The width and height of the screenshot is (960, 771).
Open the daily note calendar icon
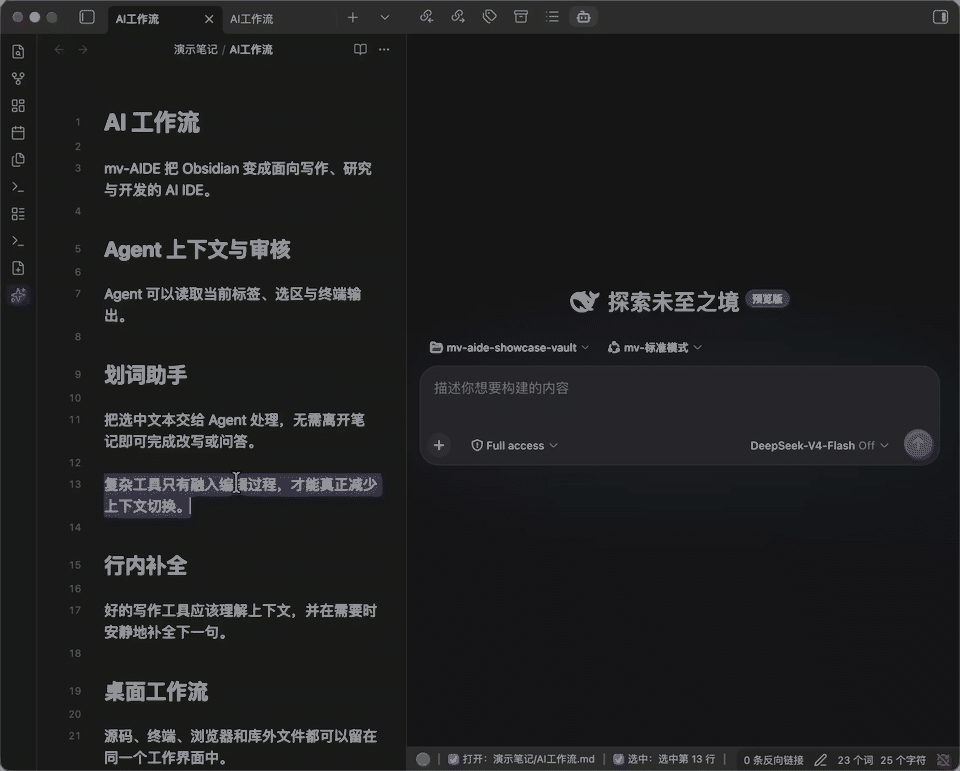(x=18, y=133)
